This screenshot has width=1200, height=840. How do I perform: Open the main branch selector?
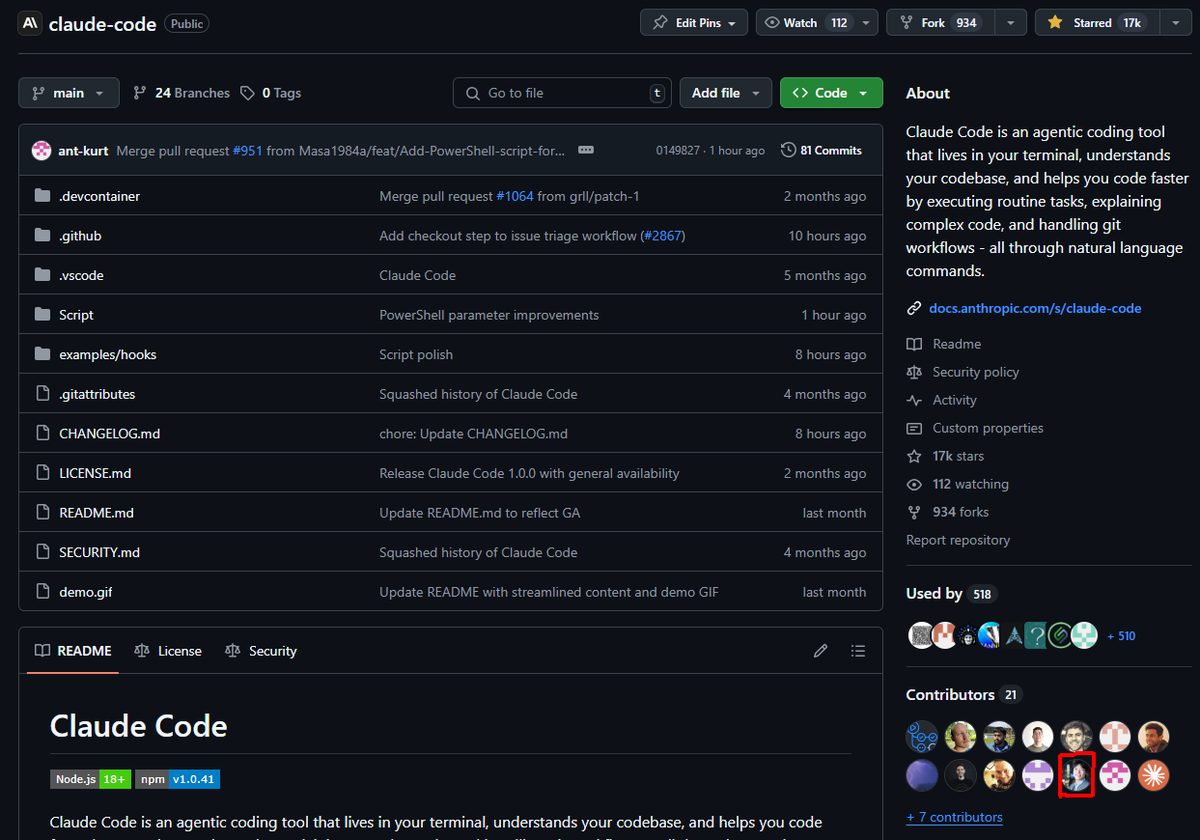(68, 93)
